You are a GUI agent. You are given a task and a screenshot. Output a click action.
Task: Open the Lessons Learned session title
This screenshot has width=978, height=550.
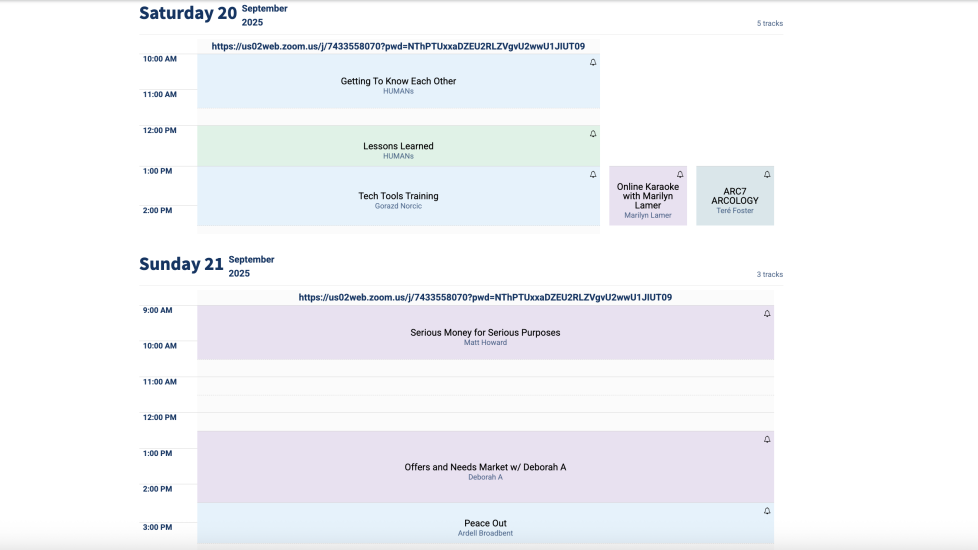coord(398,146)
